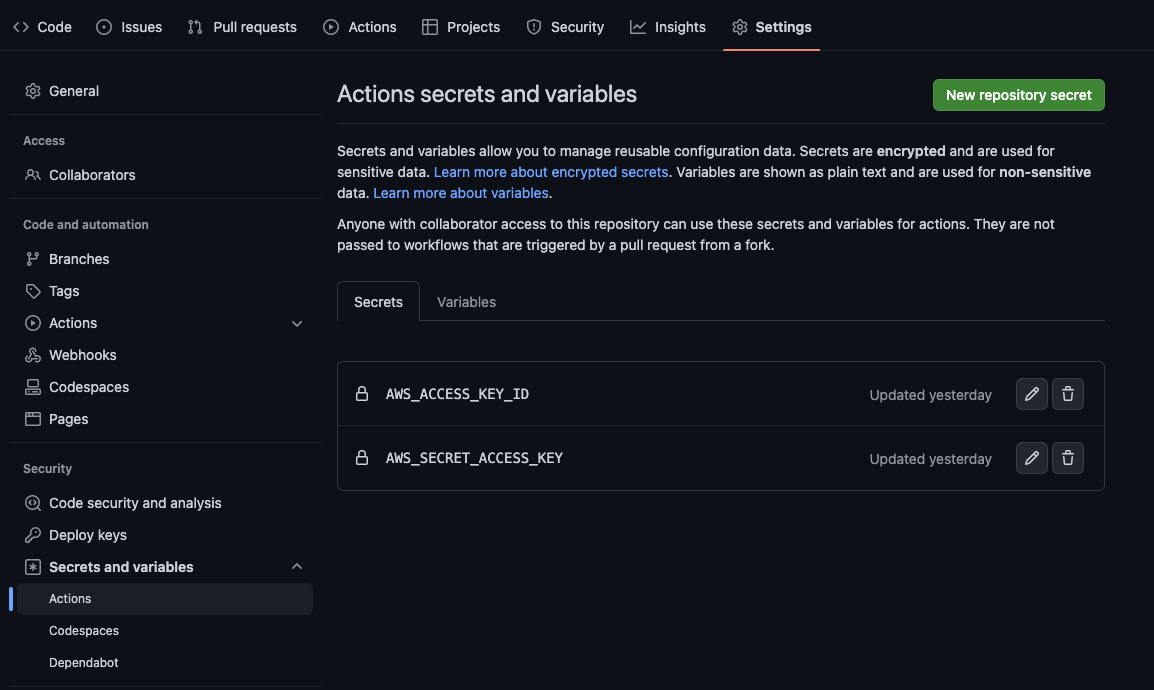This screenshot has width=1154, height=690.
Task: Open the Webhooks settings icon
Action: [x=31, y=354]
